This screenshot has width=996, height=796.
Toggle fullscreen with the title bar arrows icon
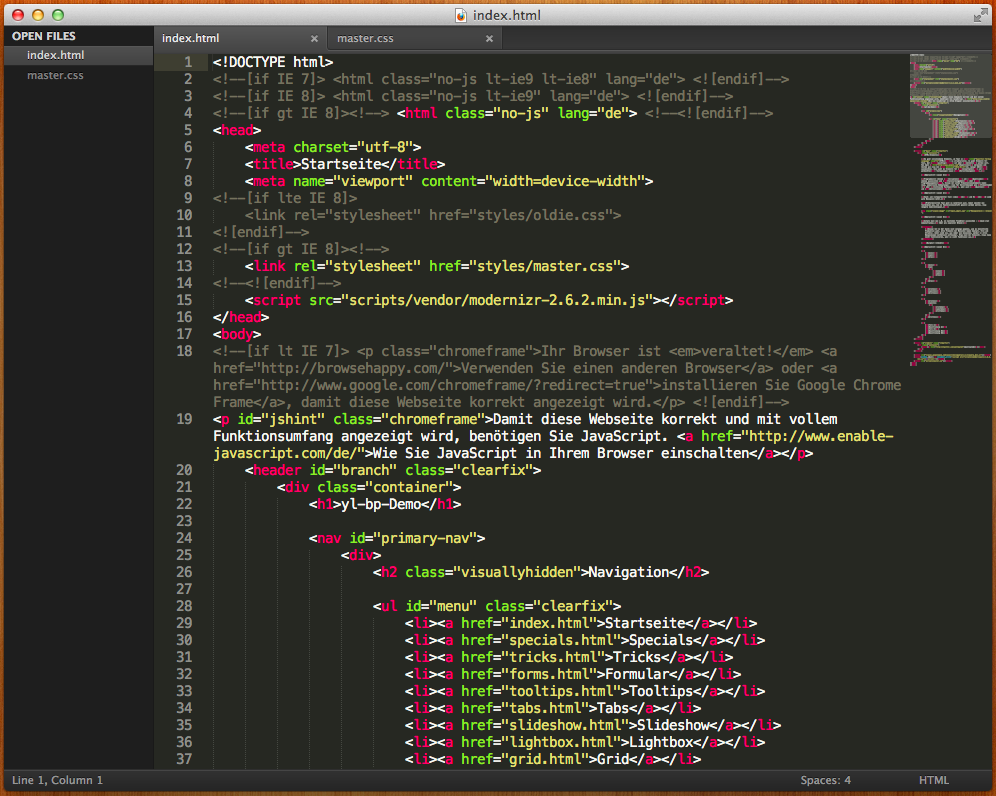tap(980, 15)
